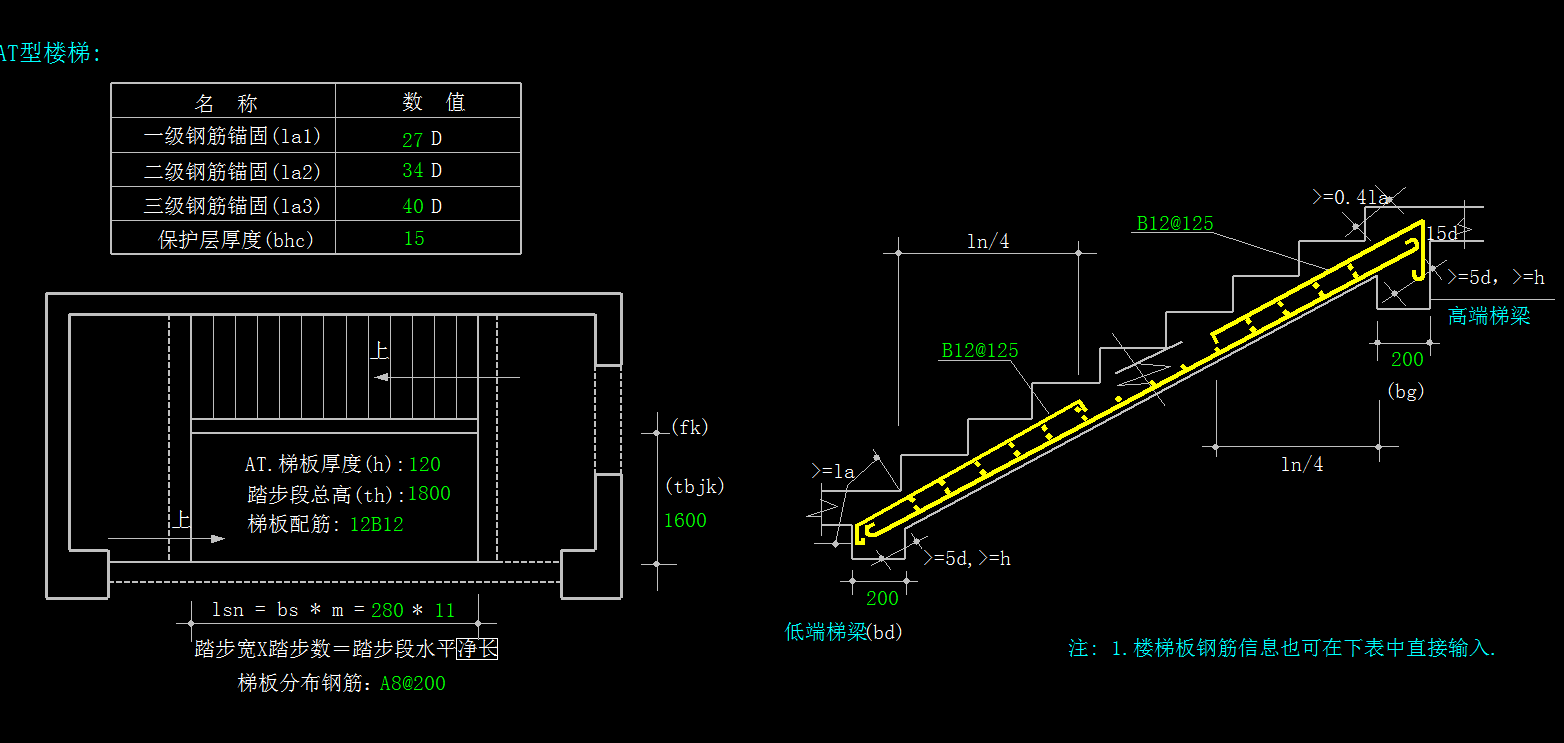This screenshot has width=1564, height=743.
Task: Click the high-end beam width 200
Action: 1407,359
